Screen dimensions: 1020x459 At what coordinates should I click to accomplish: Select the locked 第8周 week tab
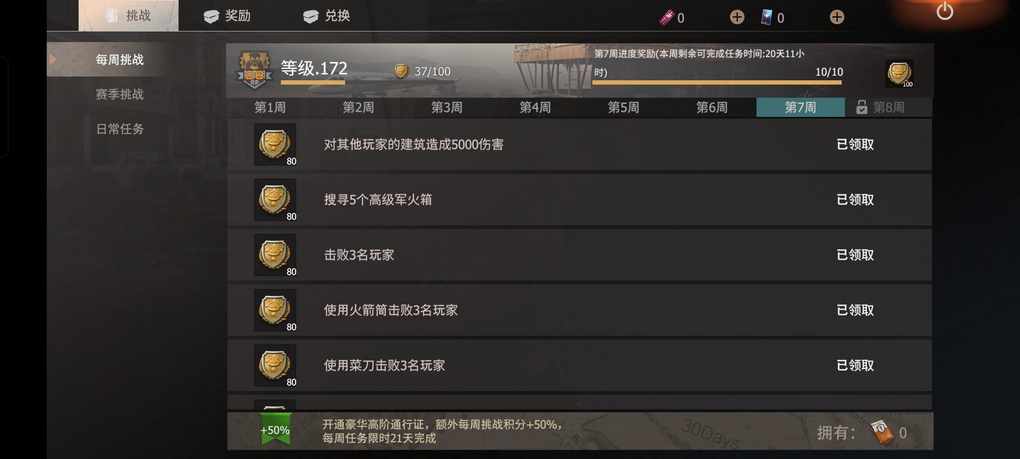pos(888,108)
